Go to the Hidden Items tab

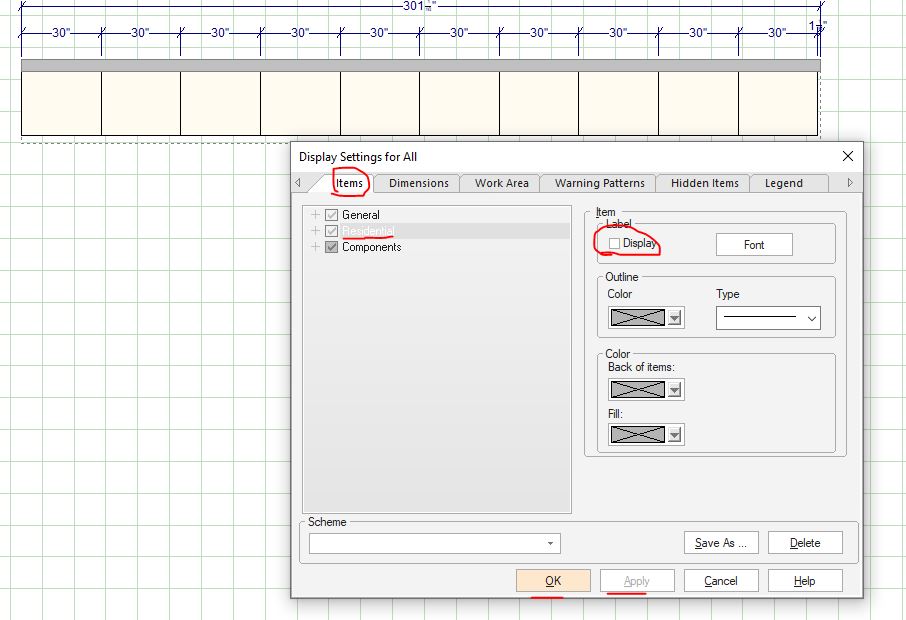(x=704, y=183)
